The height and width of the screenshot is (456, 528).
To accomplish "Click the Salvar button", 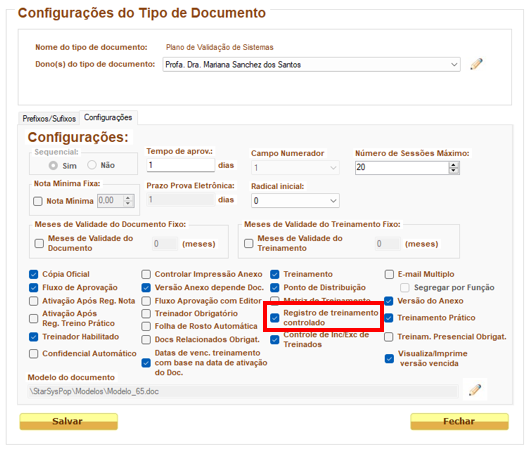I will [x=69, y=421].
